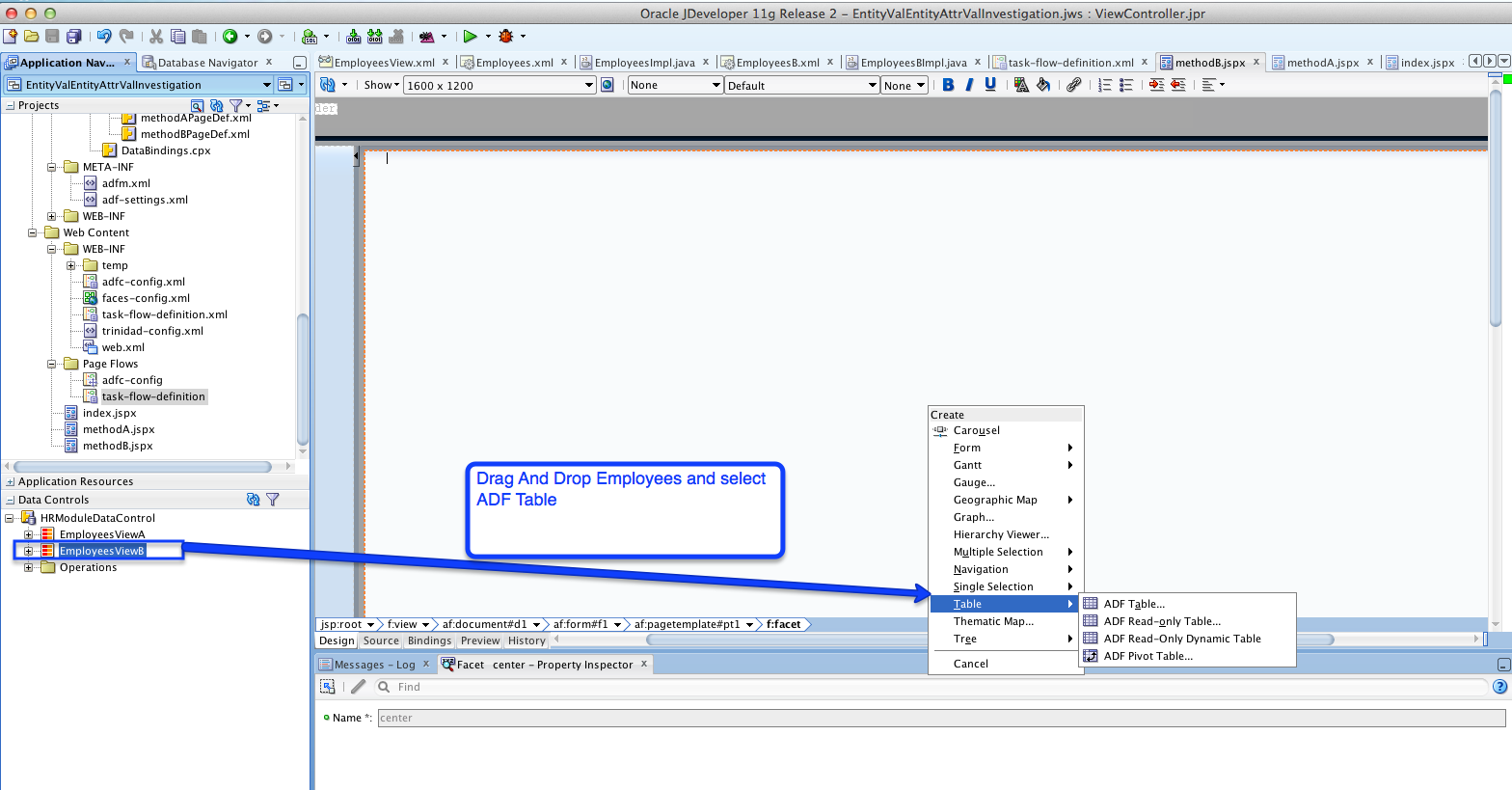Screen dimensions: 1512x790
Task: Click Cancel in the Create menu
Action: [1006, 664]
